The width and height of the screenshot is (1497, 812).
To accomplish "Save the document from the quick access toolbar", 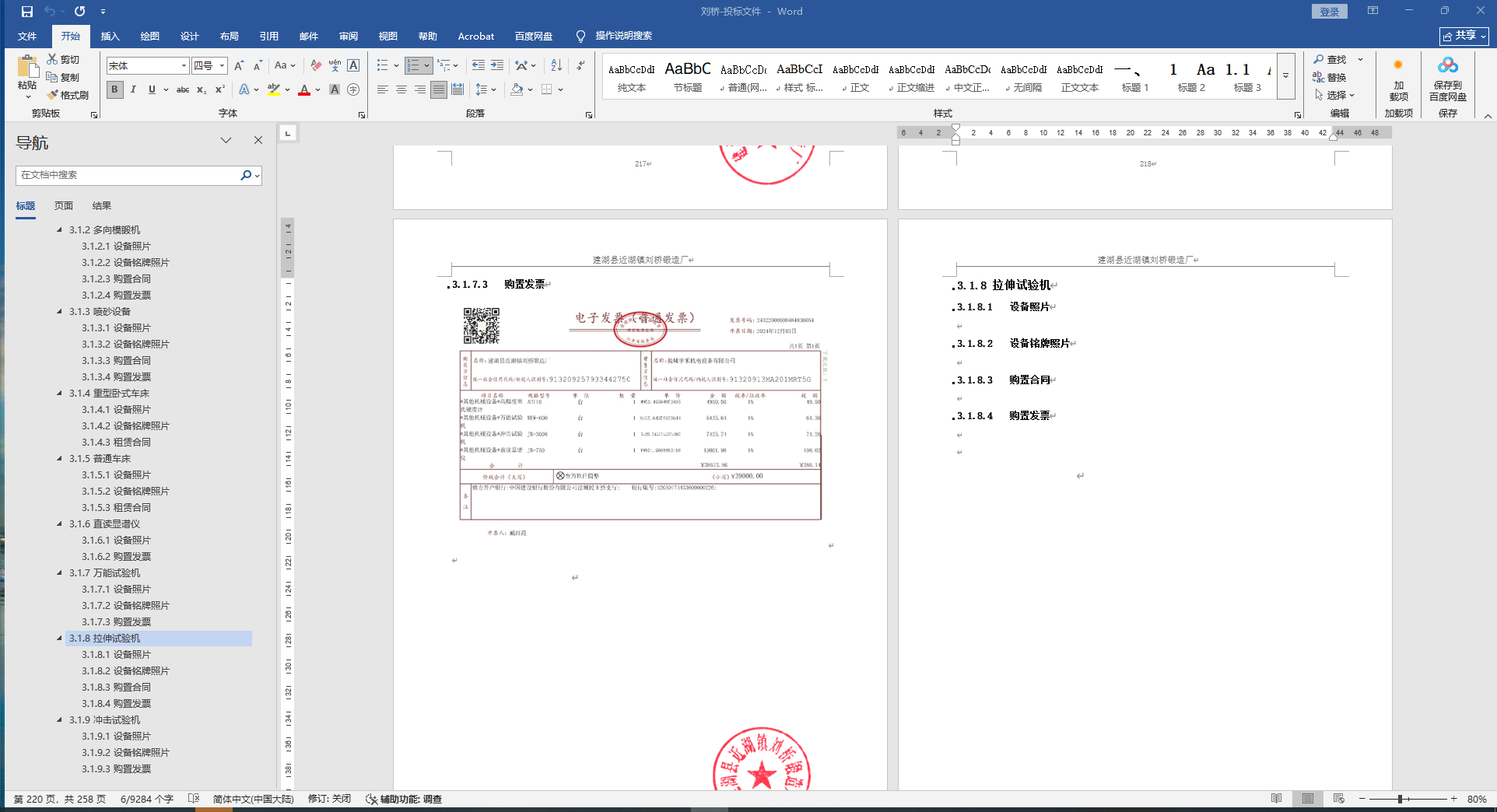I will coord(27,12).
